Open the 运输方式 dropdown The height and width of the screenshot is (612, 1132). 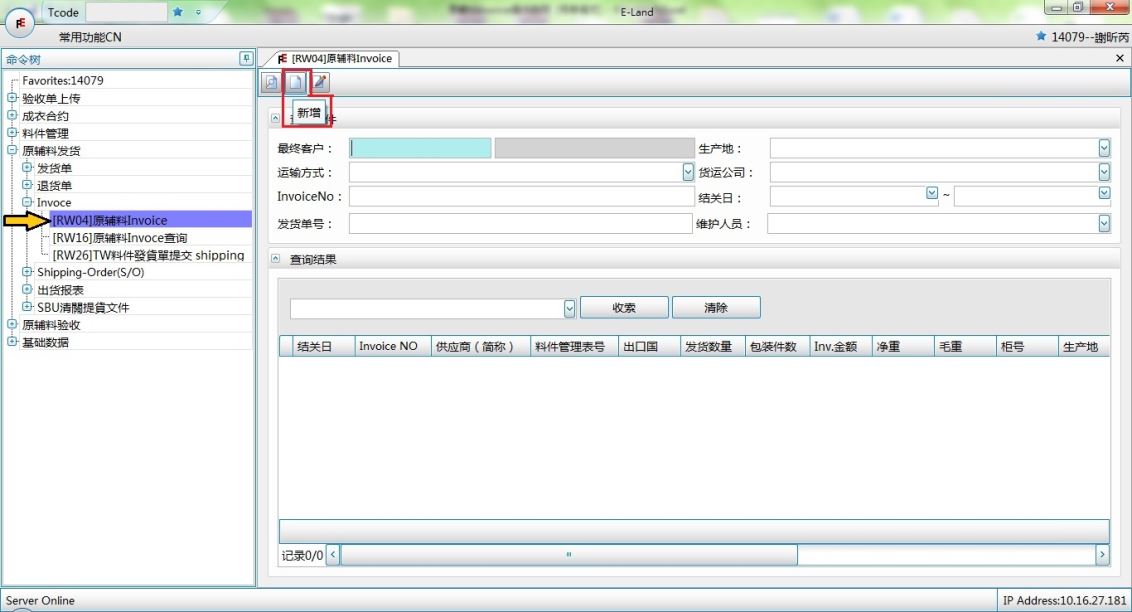[x=688, y=172]
